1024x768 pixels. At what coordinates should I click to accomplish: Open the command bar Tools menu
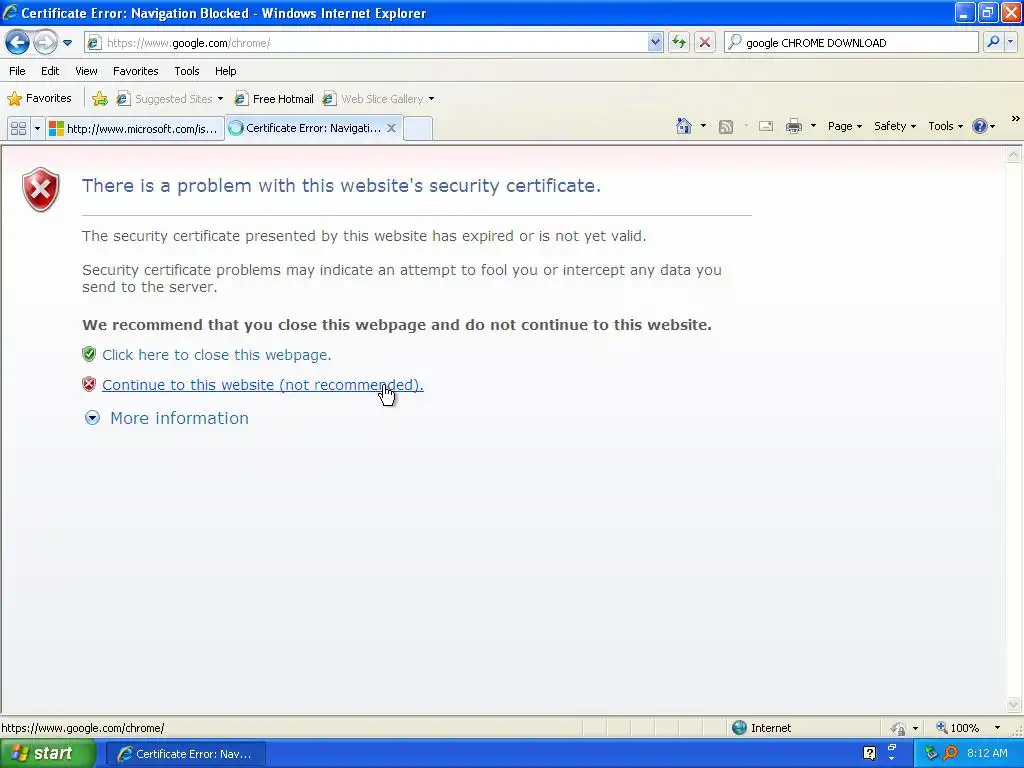point(945,126)
